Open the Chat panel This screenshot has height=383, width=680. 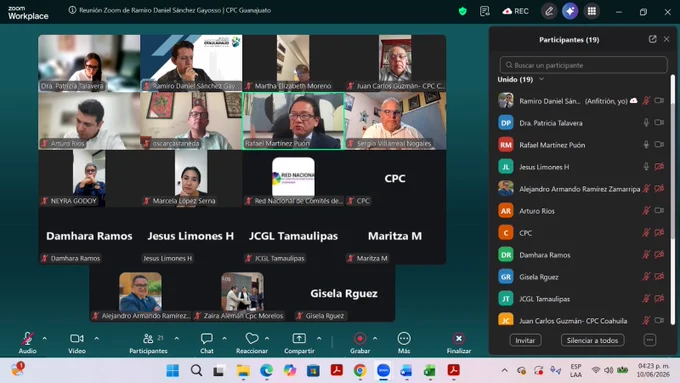206,343
